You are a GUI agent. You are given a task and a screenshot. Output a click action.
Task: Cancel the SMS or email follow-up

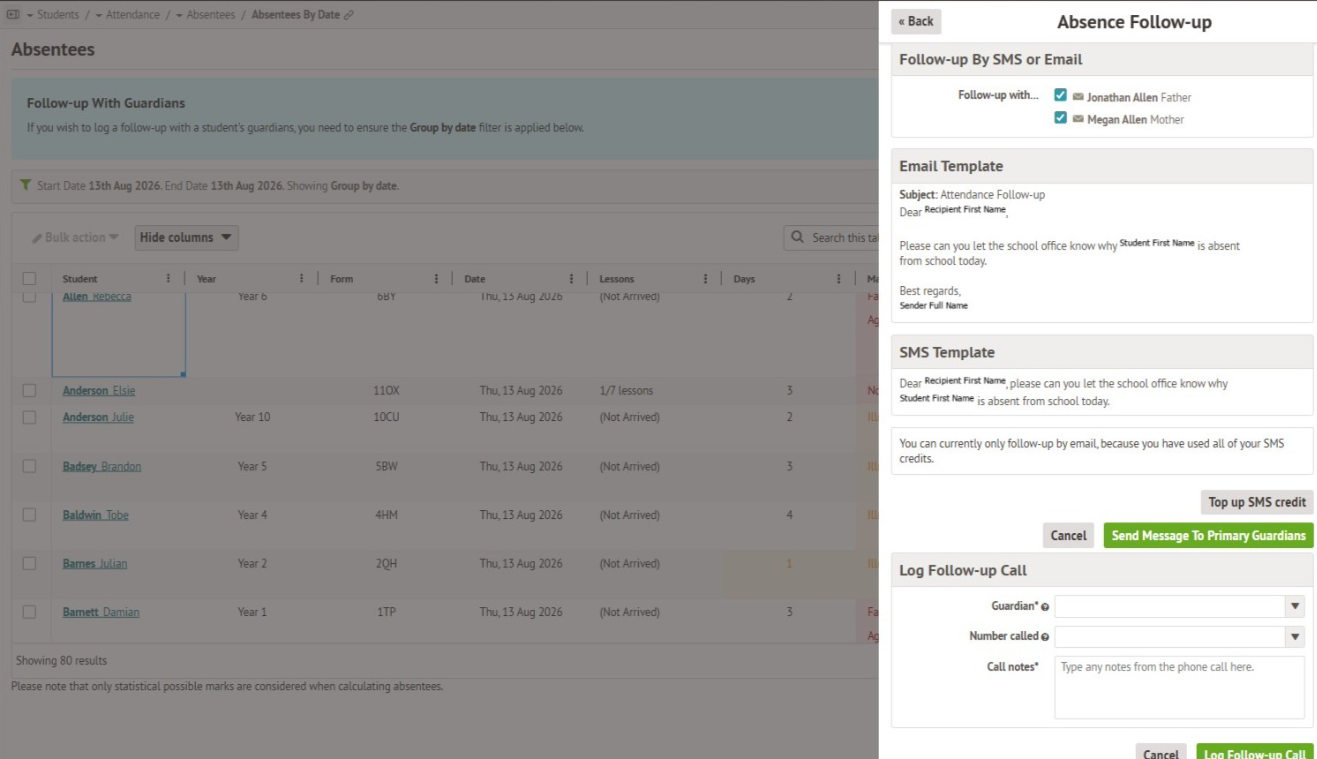click(x=1068, y=535)
